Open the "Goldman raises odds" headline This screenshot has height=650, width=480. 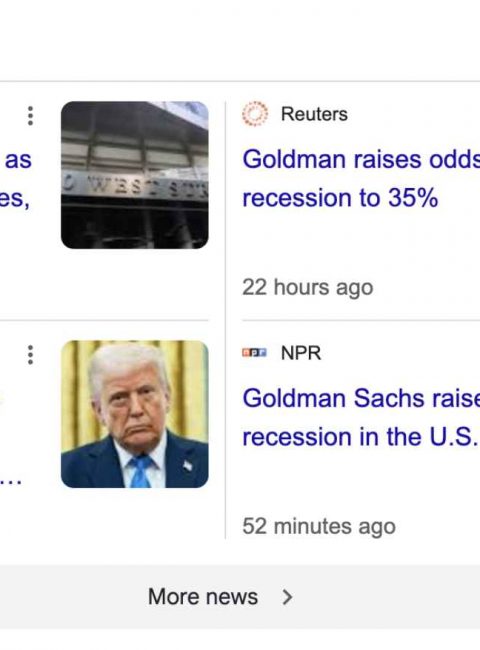pyautogui.click(x=361, y=159)
